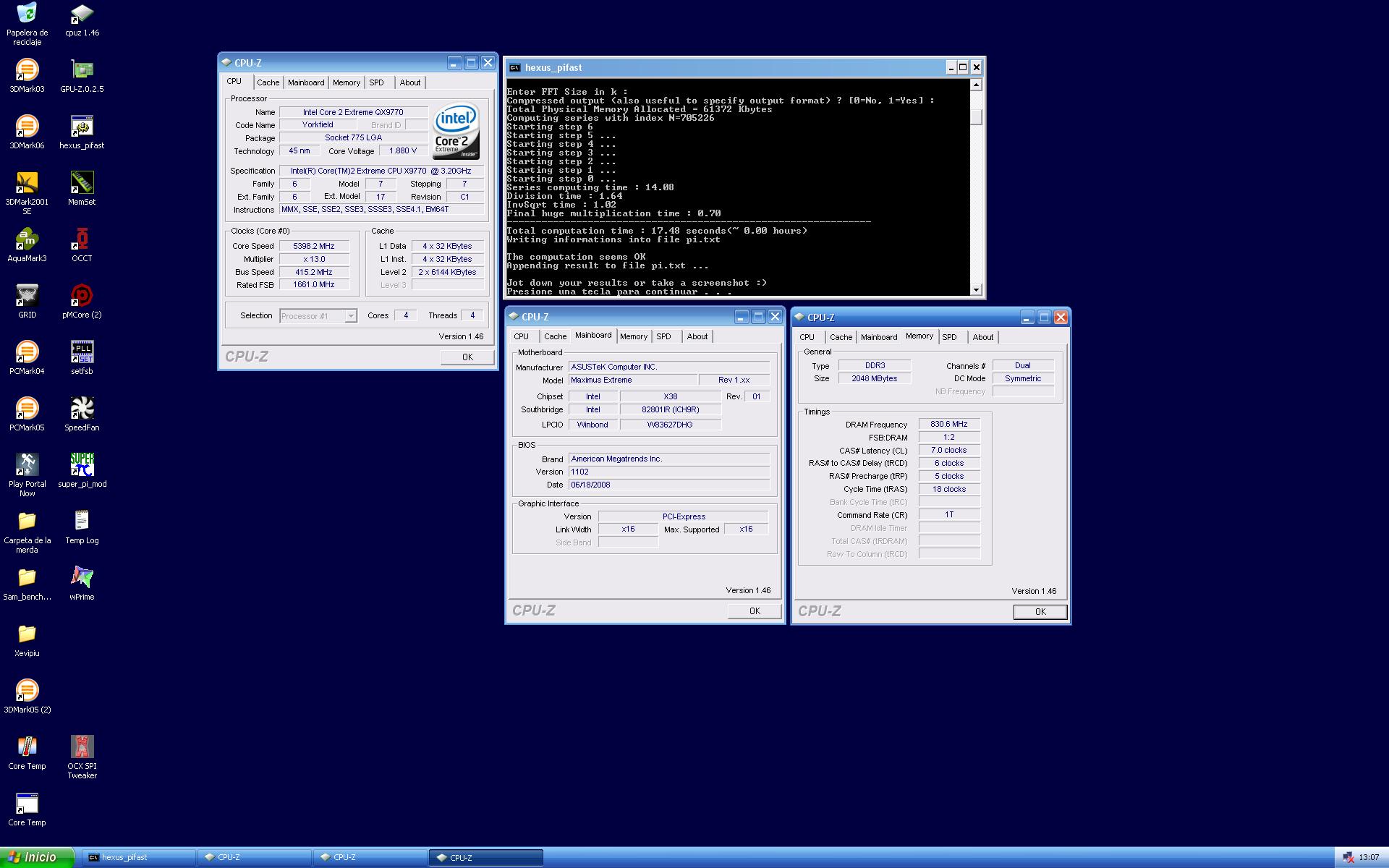The height and width of the screenshot is (868, 1389).
Task: Close the Memory CPU-Z window
Action: [x=1061, y=318]
